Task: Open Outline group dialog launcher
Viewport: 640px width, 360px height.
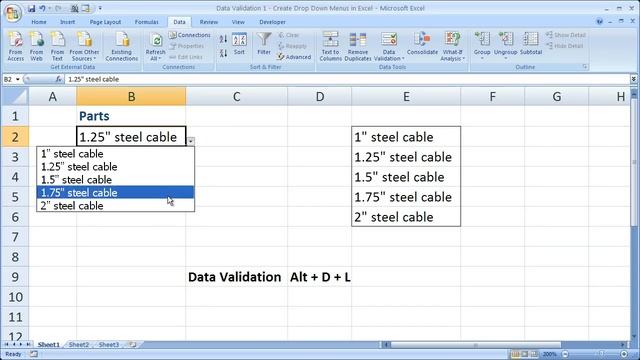Action: [584, 67]
